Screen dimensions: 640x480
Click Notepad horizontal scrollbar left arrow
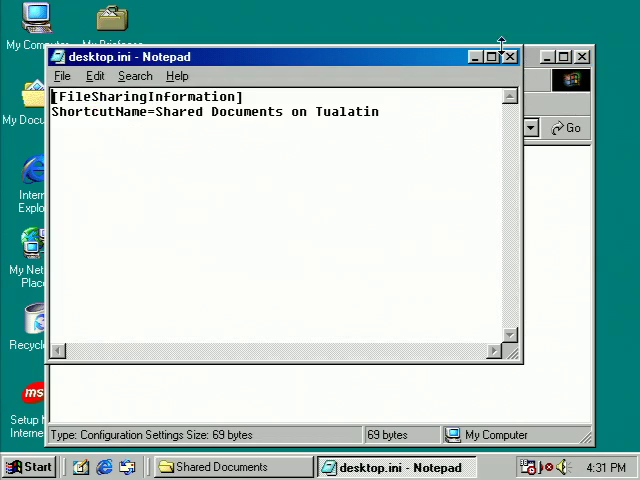click(x=58, y=351)
